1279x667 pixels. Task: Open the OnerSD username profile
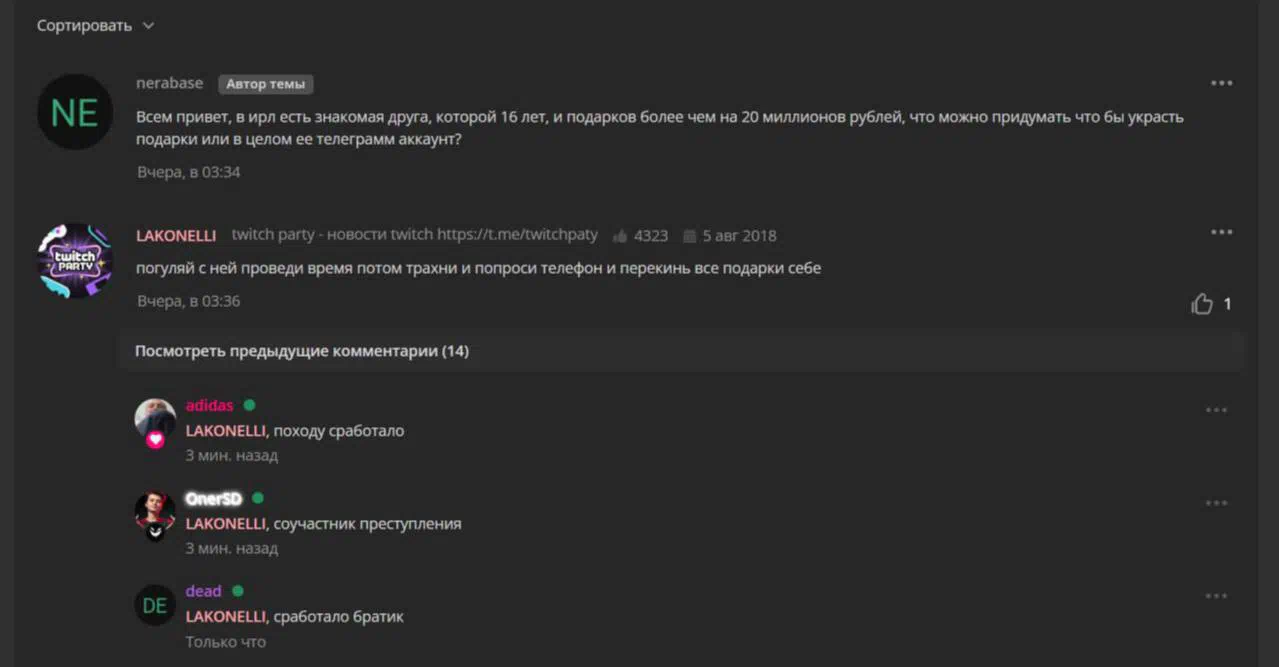click(214, 498)
